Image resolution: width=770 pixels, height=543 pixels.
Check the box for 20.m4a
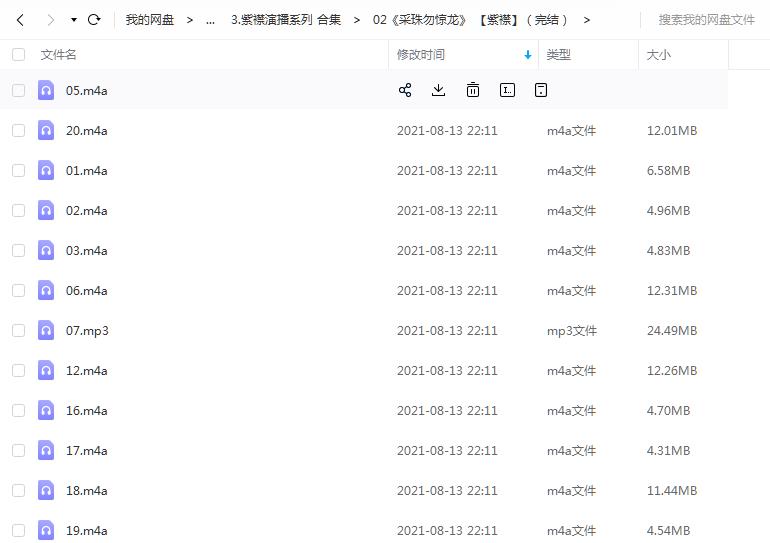pyautogui.click(x=19, y=131)
